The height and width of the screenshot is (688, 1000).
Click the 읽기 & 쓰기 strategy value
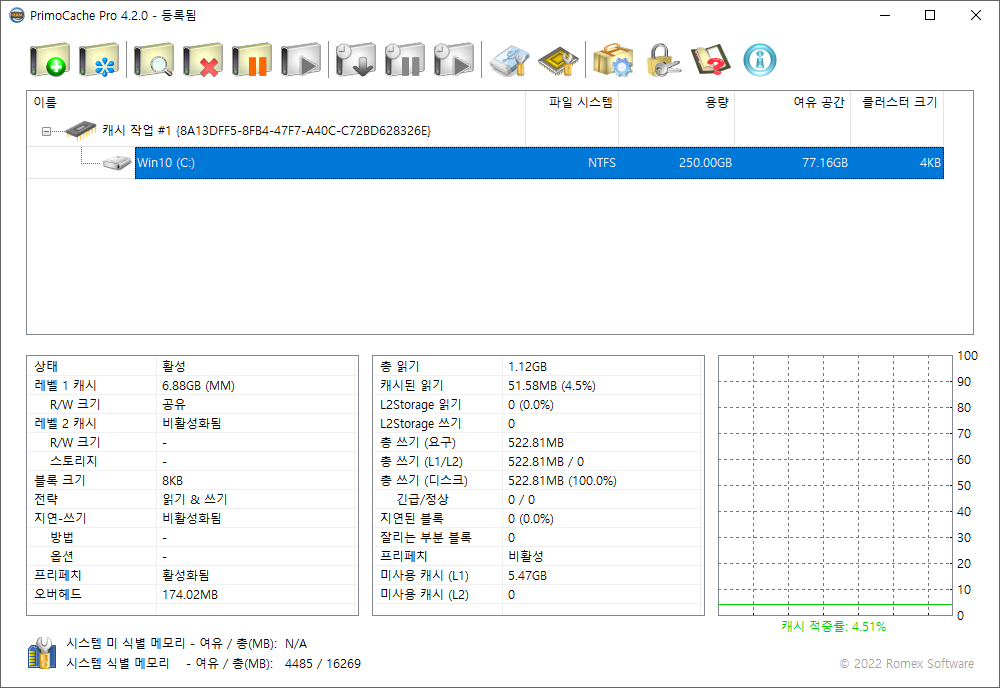pos(195,499)
